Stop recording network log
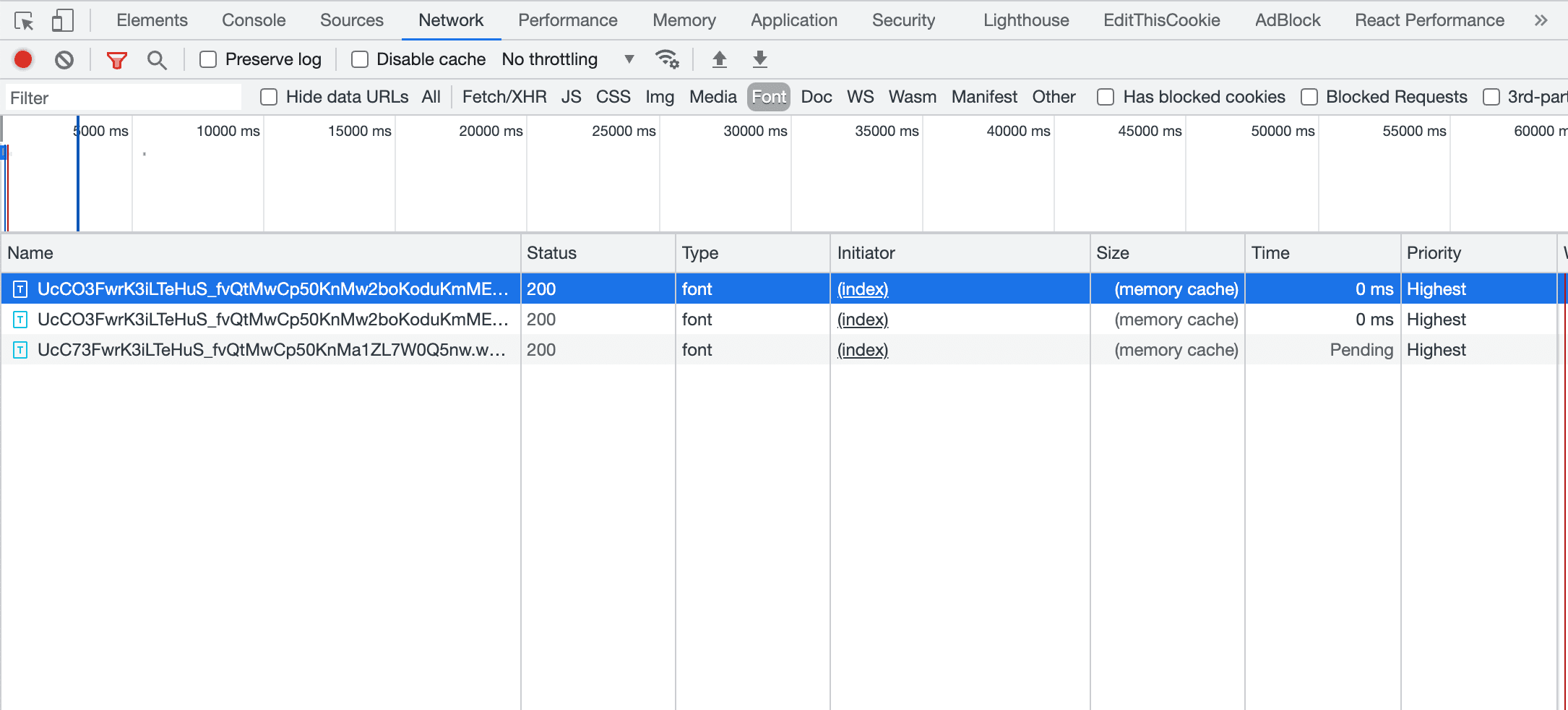1568x710 pixels. click(x=22, y=59)
